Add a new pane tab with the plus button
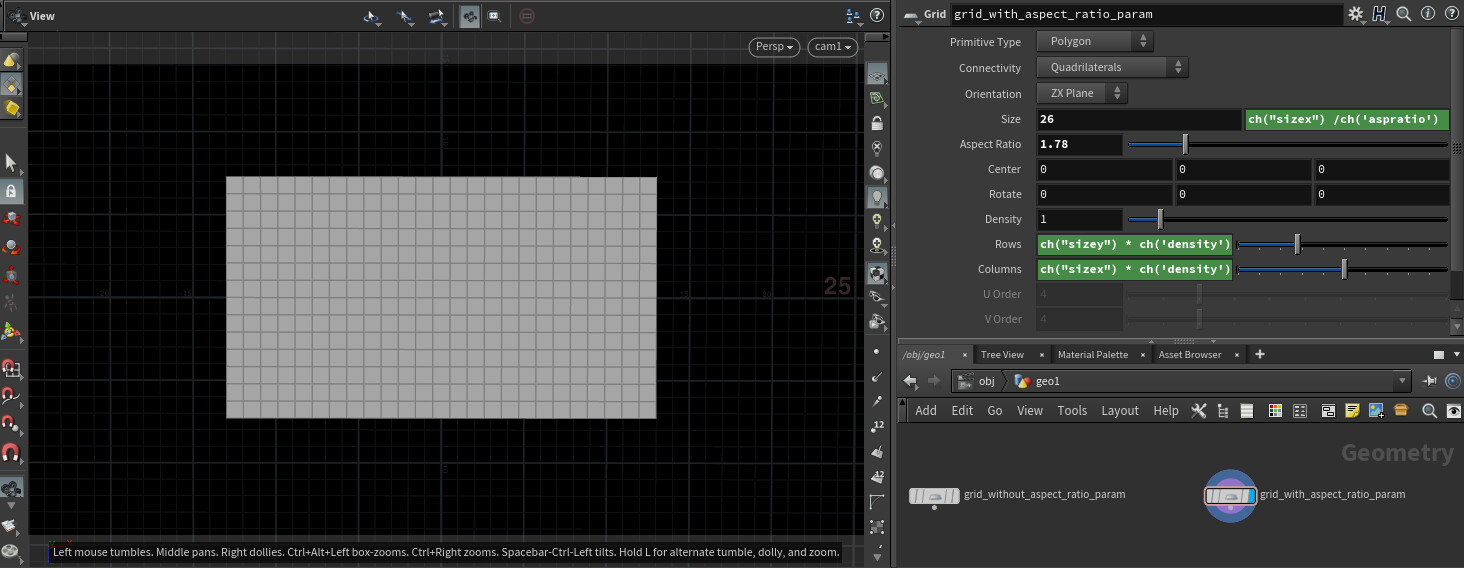Viewport: 1464px width, 568px height. 1259,354
